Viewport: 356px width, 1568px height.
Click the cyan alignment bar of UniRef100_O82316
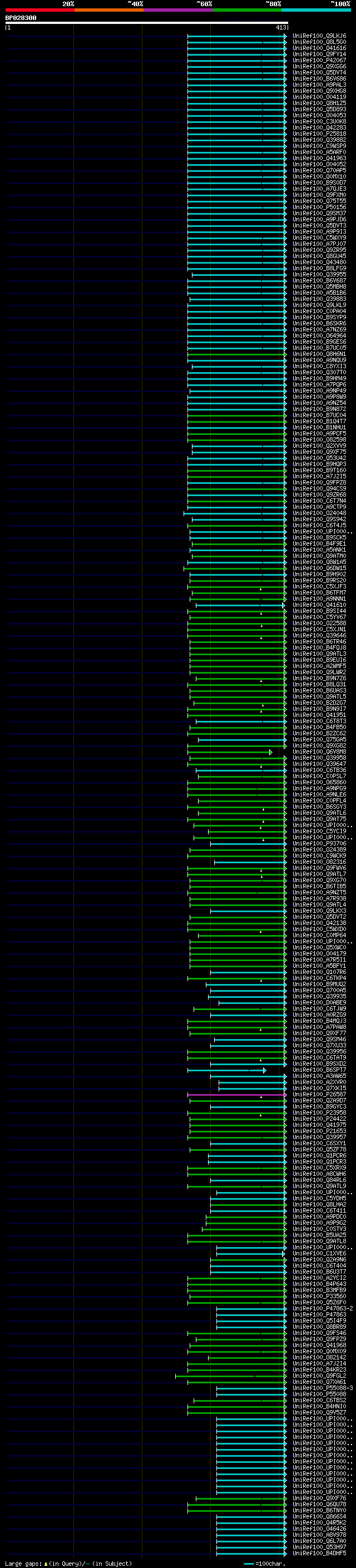click(250, 863)
